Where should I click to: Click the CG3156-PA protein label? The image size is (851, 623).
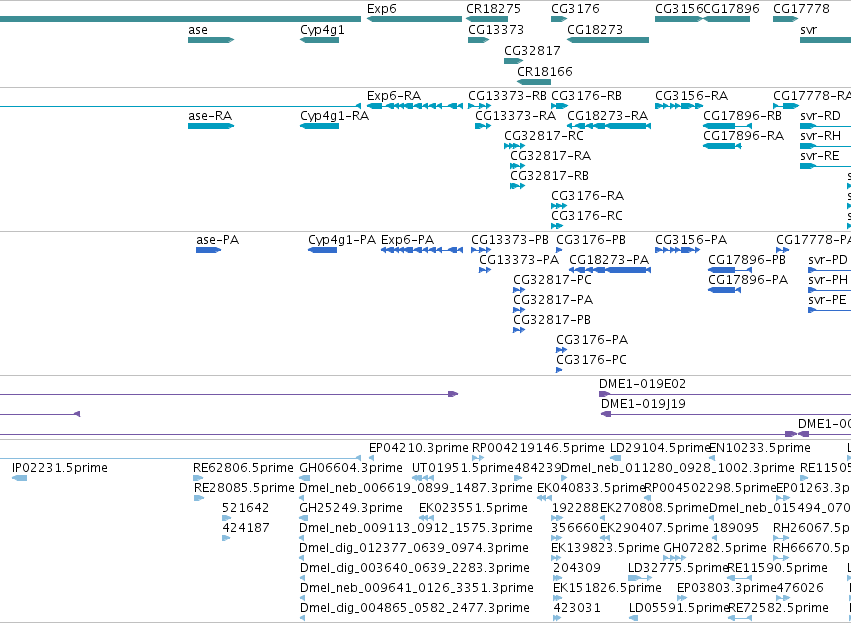(691, 240)
